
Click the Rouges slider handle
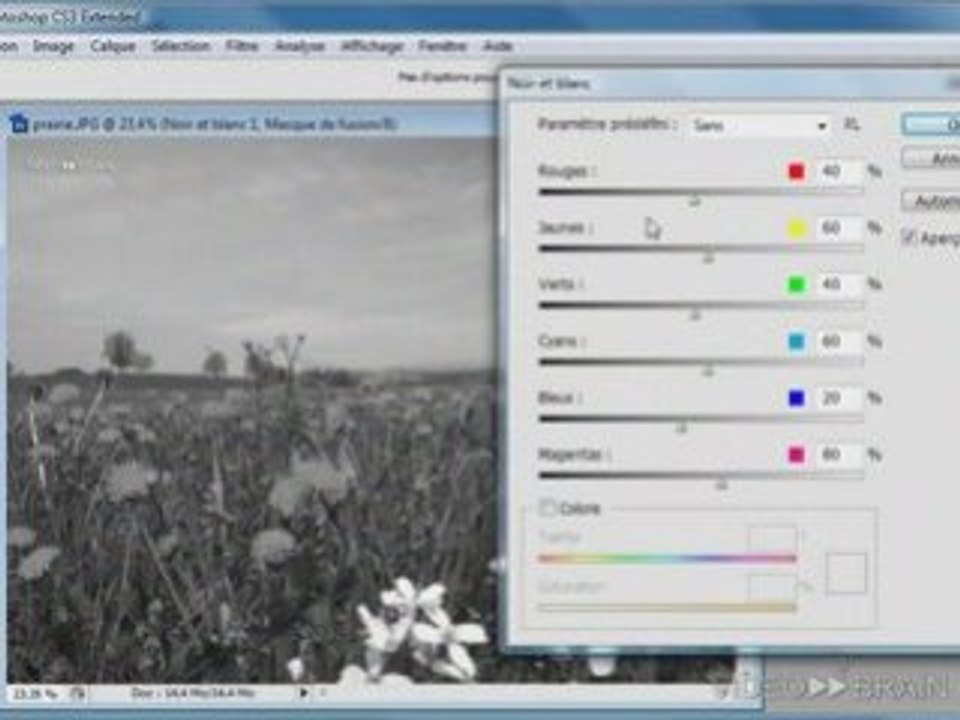click(694, 201)
